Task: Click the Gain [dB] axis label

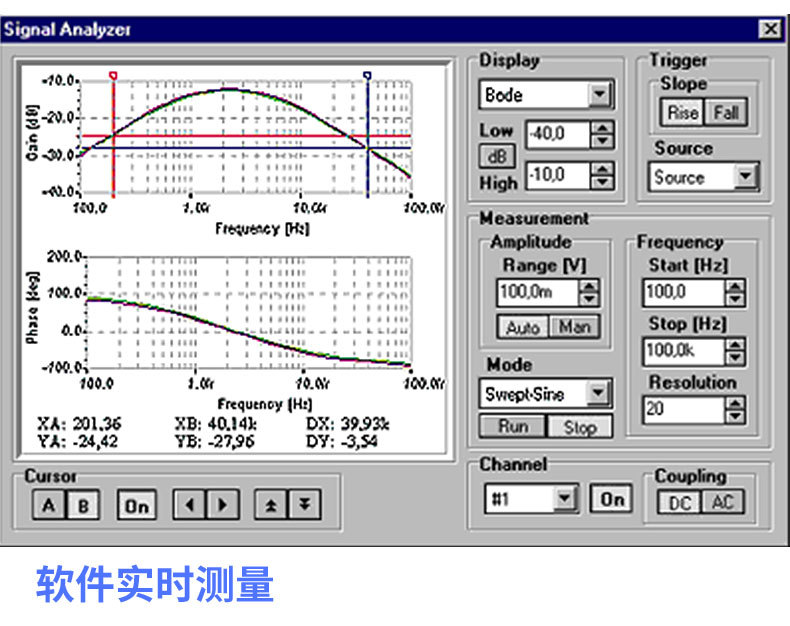Action: tap(32, 133)
